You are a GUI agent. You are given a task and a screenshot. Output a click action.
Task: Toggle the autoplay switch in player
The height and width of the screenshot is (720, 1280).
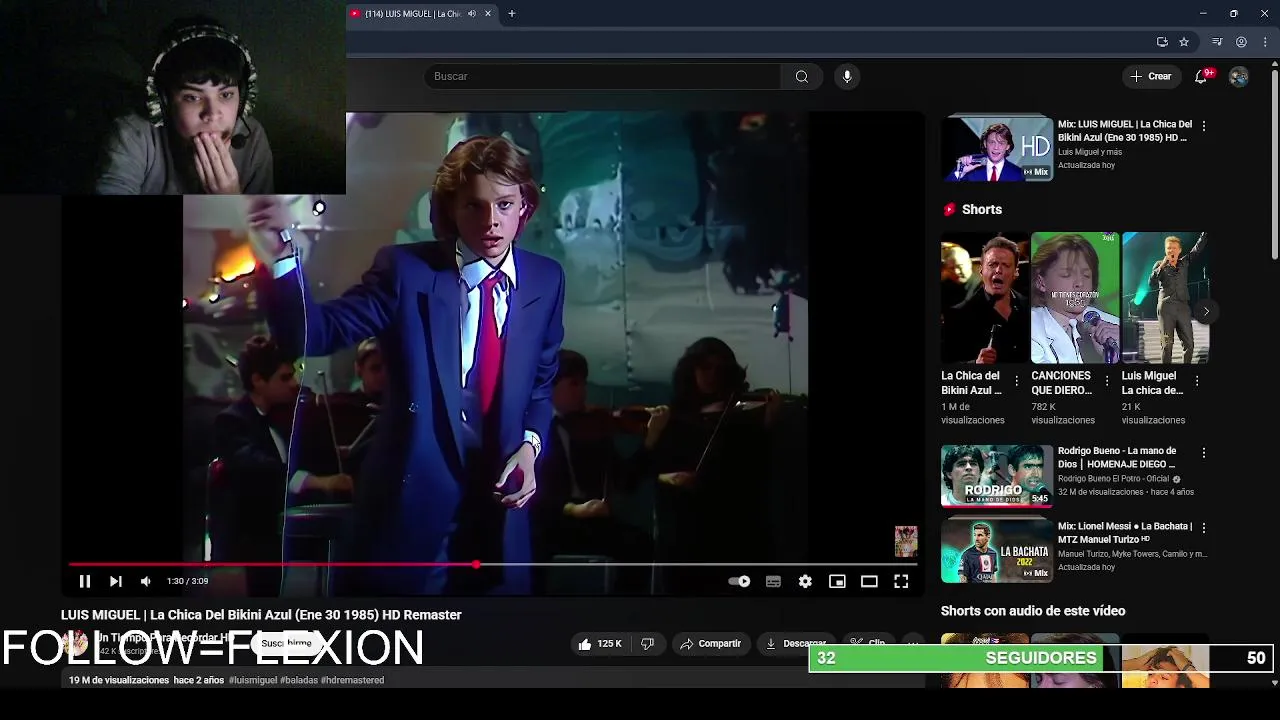click(739, 581)
